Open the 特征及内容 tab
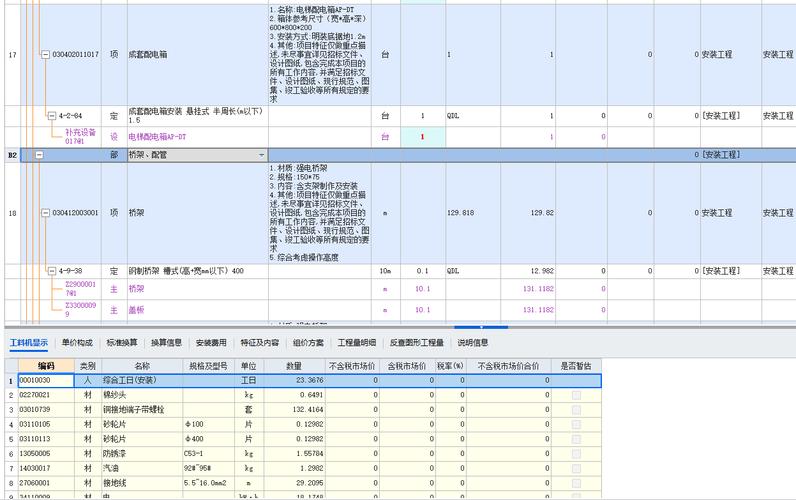796x500 pixels. [259, 343]
